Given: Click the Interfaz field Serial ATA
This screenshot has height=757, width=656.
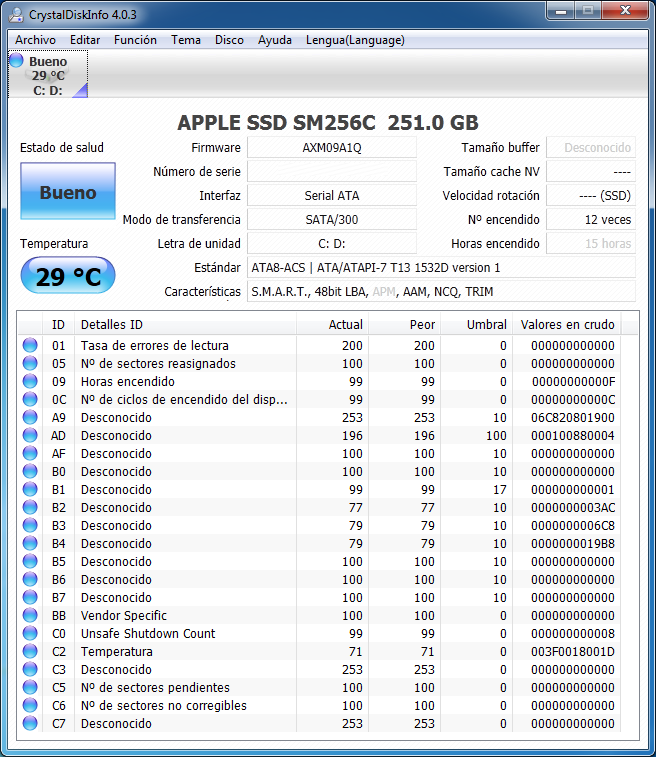Looking at the screenshot, I should (x=332, y=196).
